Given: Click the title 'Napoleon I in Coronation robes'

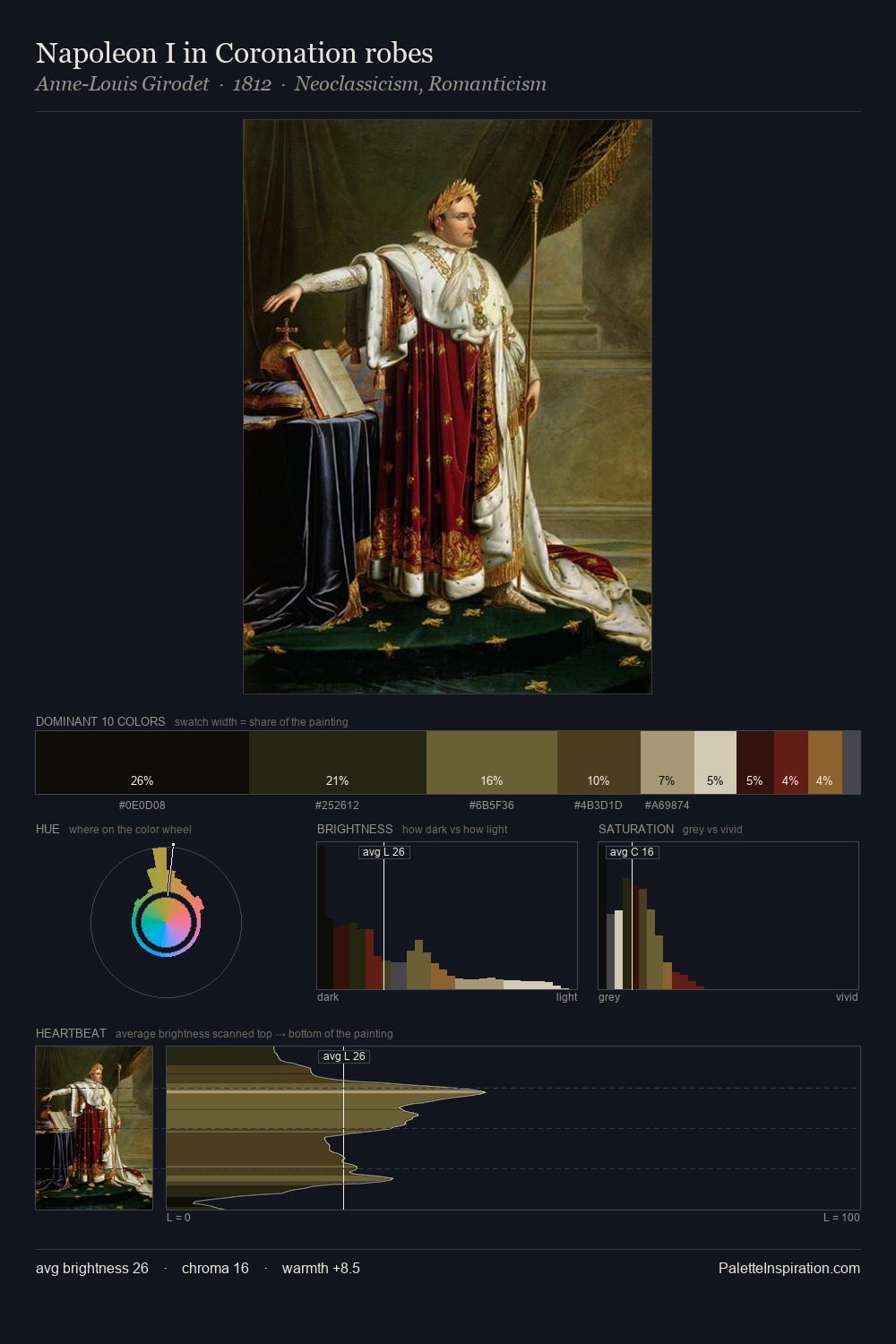Looking at the screenshot, I should pos(234,54).
